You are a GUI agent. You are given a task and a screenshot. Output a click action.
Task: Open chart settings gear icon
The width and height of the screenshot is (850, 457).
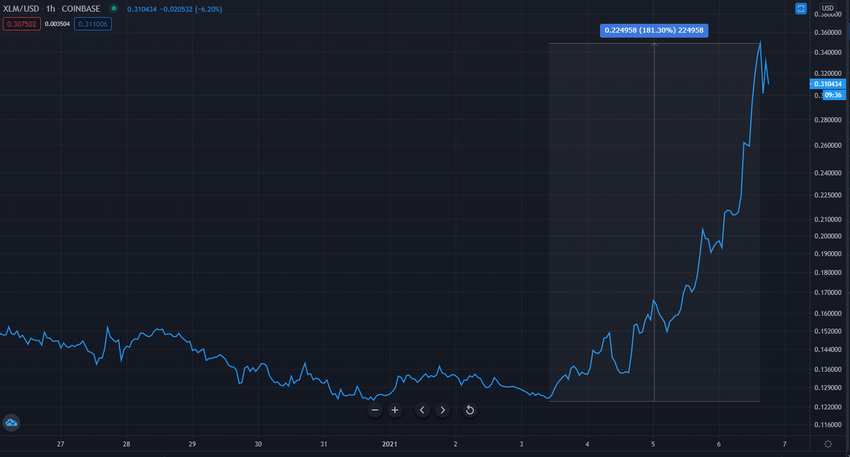point(828,444)
